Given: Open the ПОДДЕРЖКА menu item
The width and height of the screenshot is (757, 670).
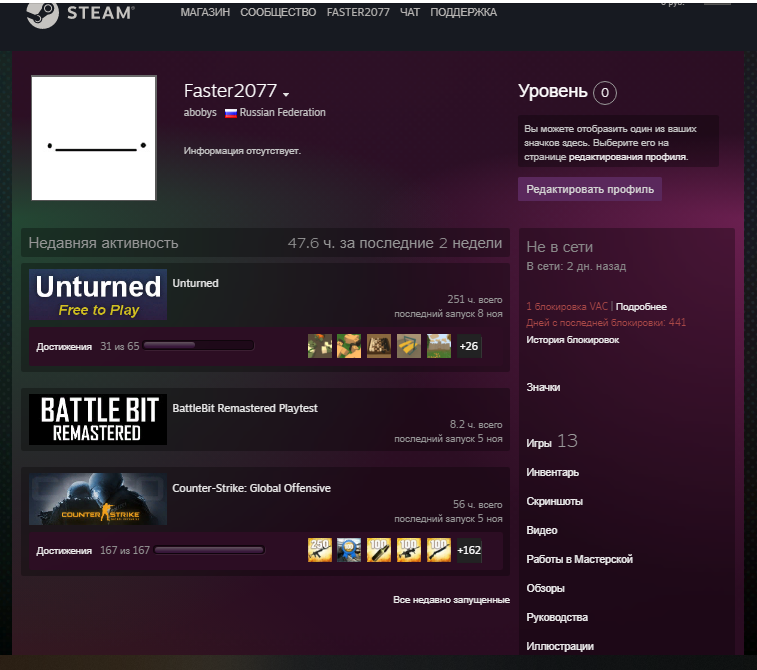Looking at the screenshot, I should [463, 13].
